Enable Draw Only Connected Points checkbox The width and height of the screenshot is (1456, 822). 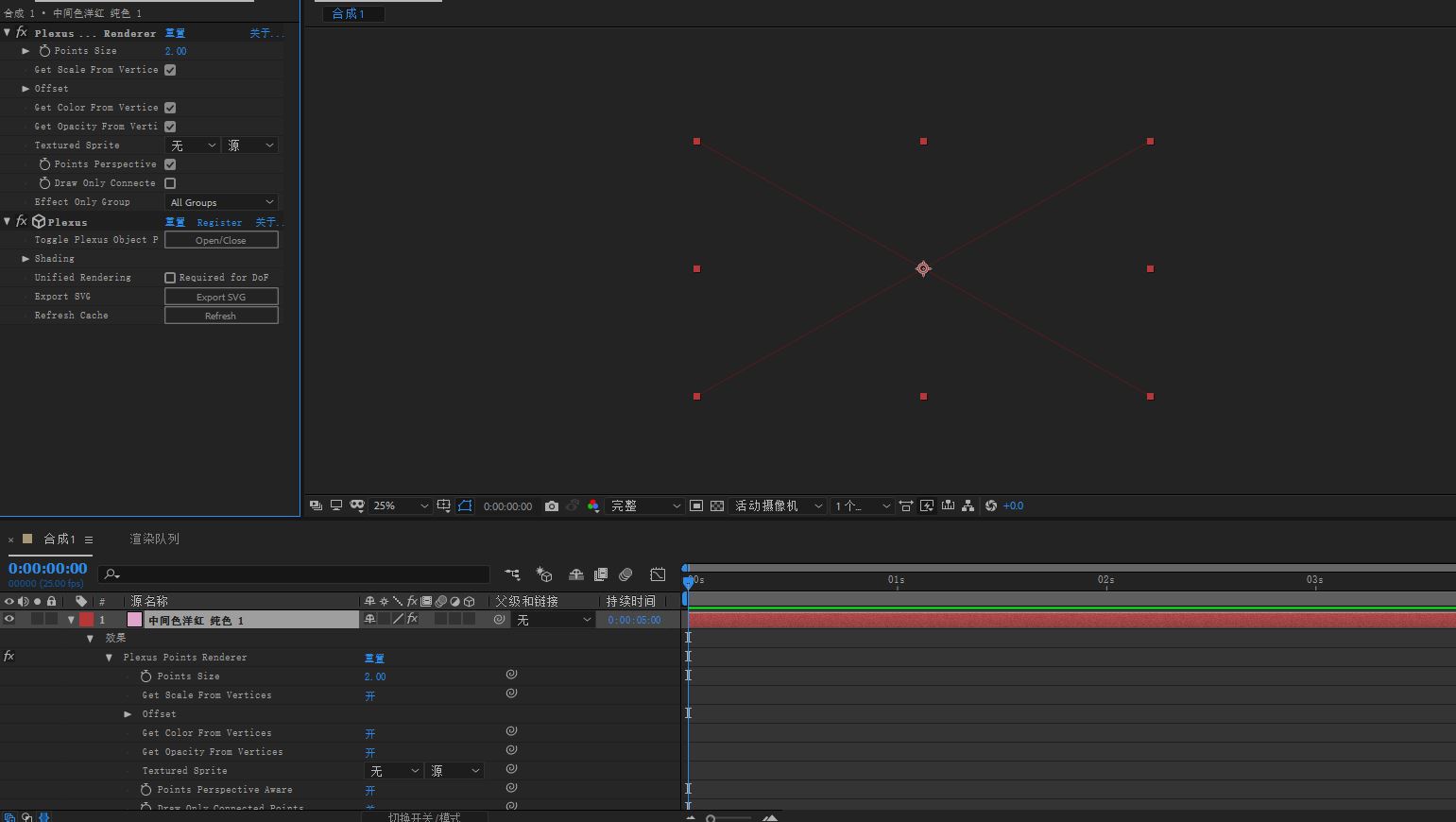170,183
